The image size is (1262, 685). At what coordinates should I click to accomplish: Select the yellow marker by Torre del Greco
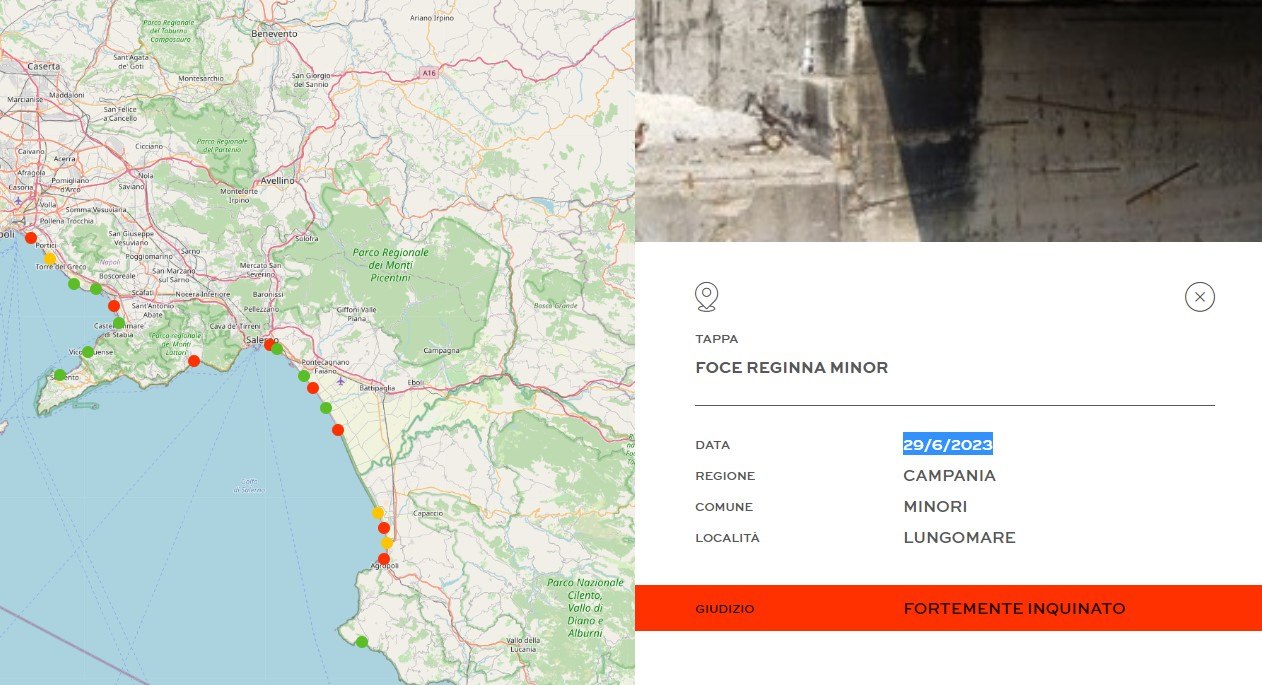point(50,258)
